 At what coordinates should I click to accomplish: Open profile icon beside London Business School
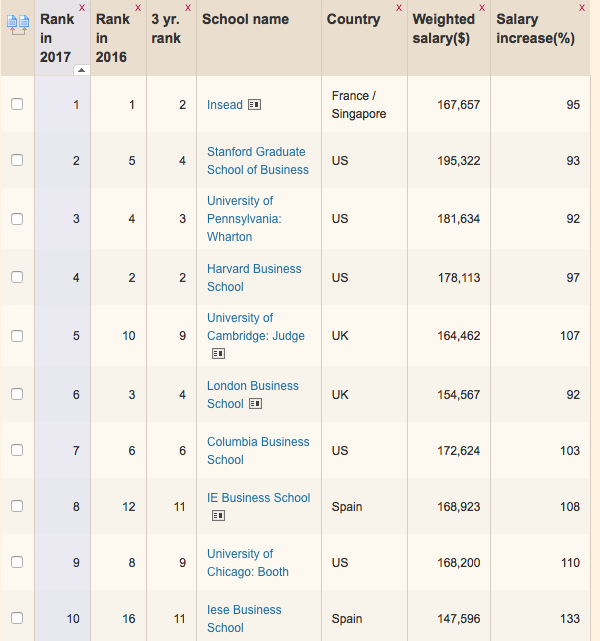[x=255, y=404]
